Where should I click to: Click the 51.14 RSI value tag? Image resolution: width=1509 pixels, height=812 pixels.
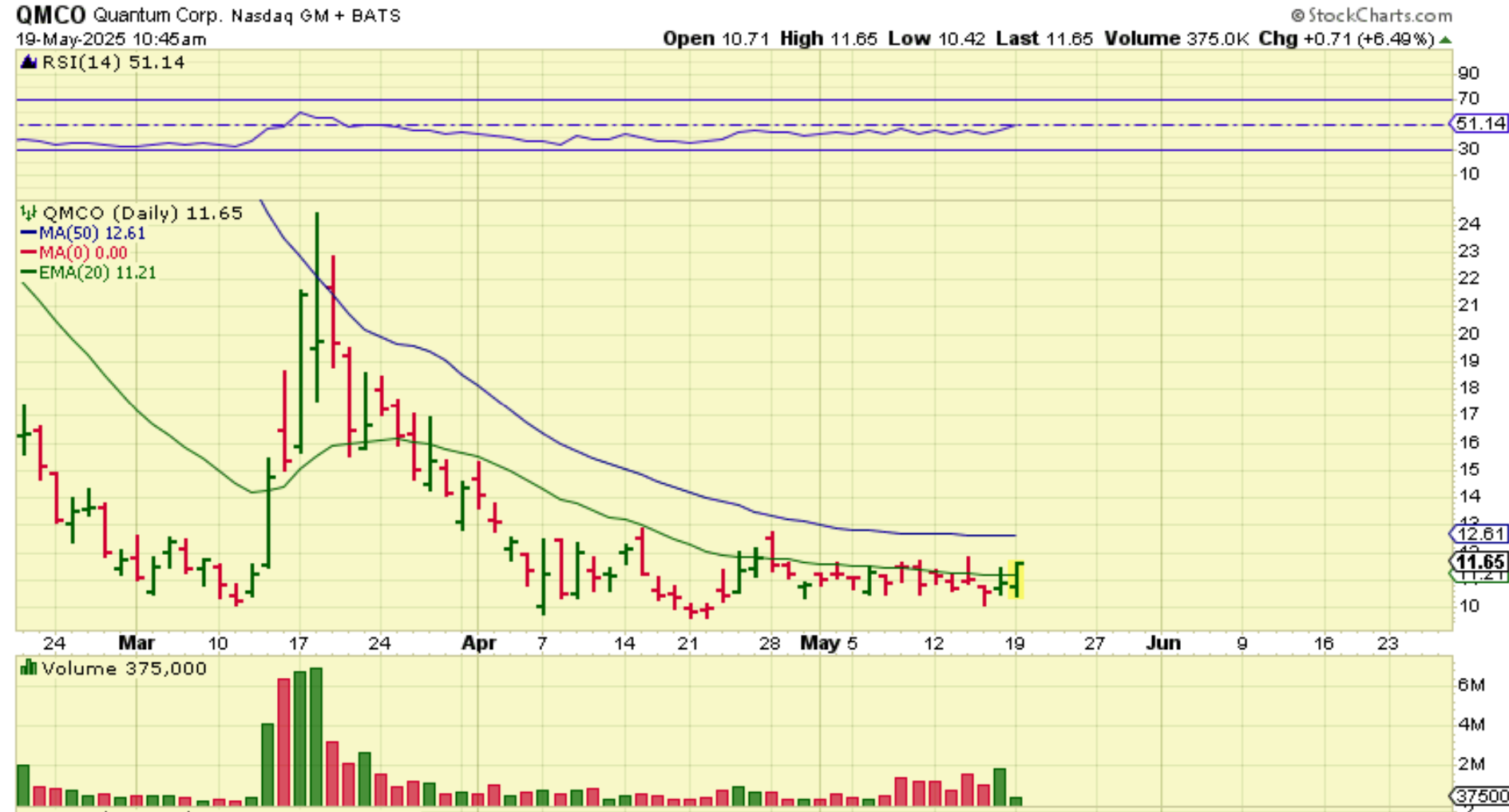(1479, 124)
